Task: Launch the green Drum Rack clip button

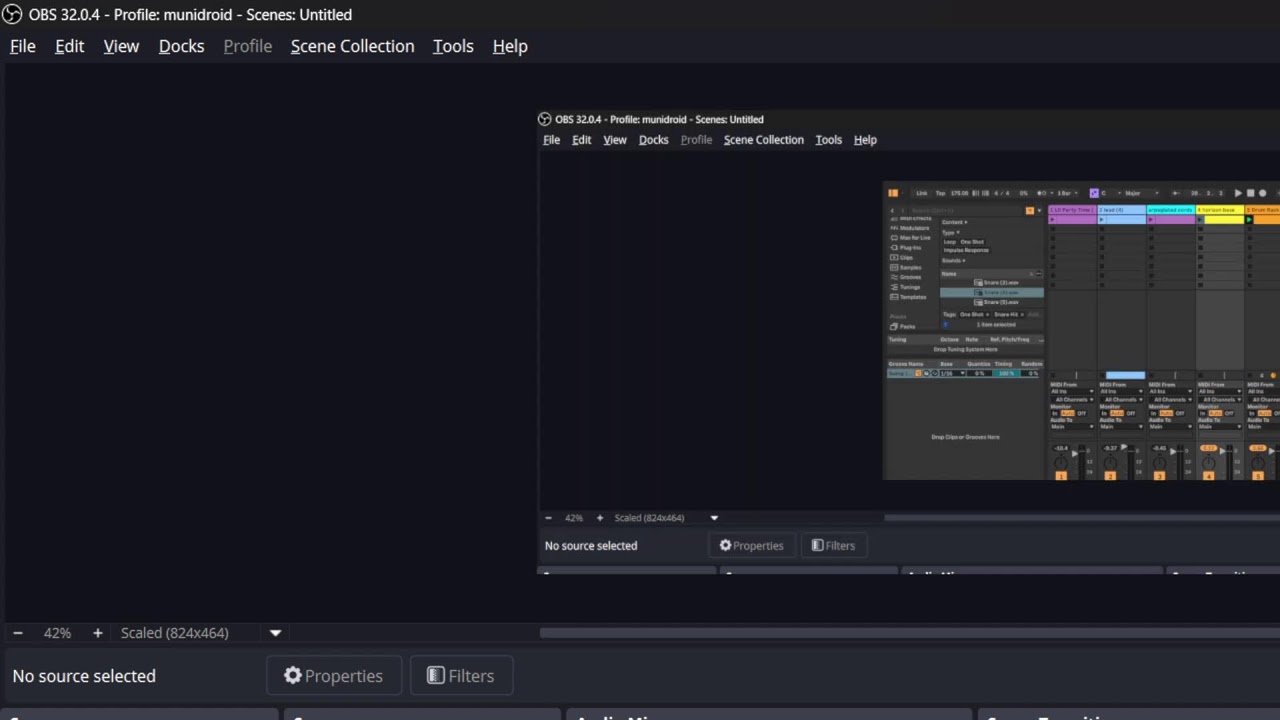Action: coord(1249,220)
